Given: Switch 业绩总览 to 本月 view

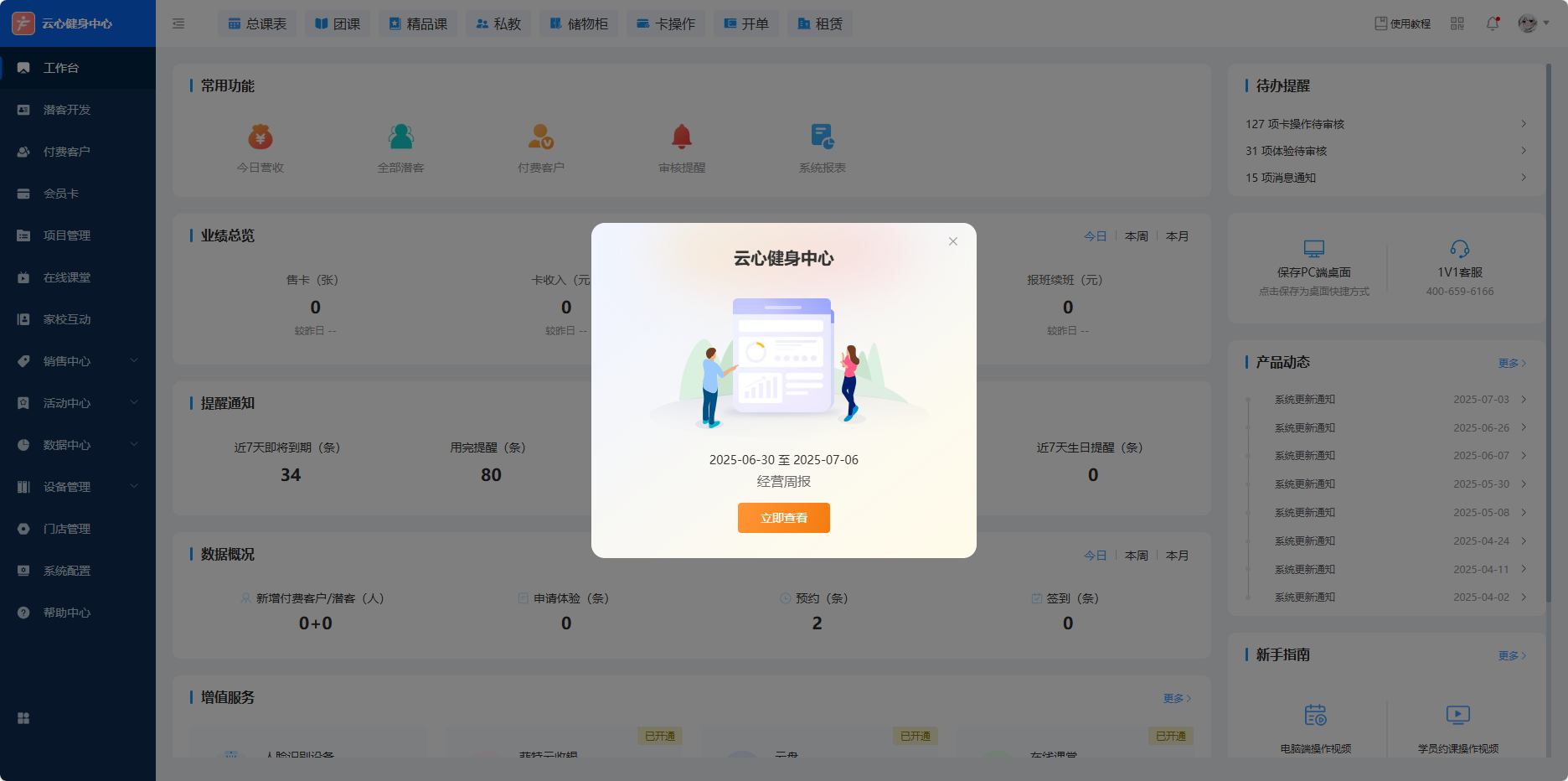Looking at the screenshot, I should coord(1177,236).
